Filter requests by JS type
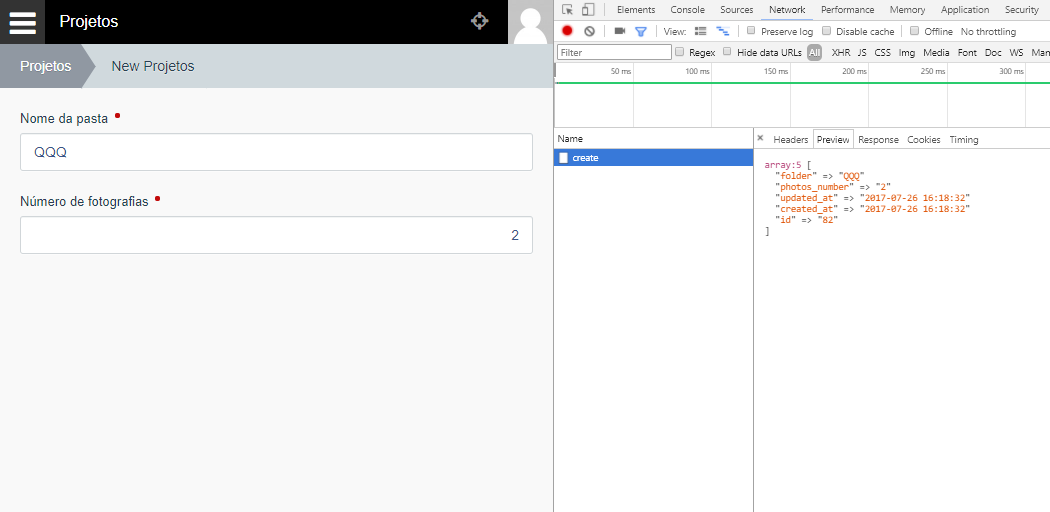Screen dimensions: 1050x512 [862, 52]
